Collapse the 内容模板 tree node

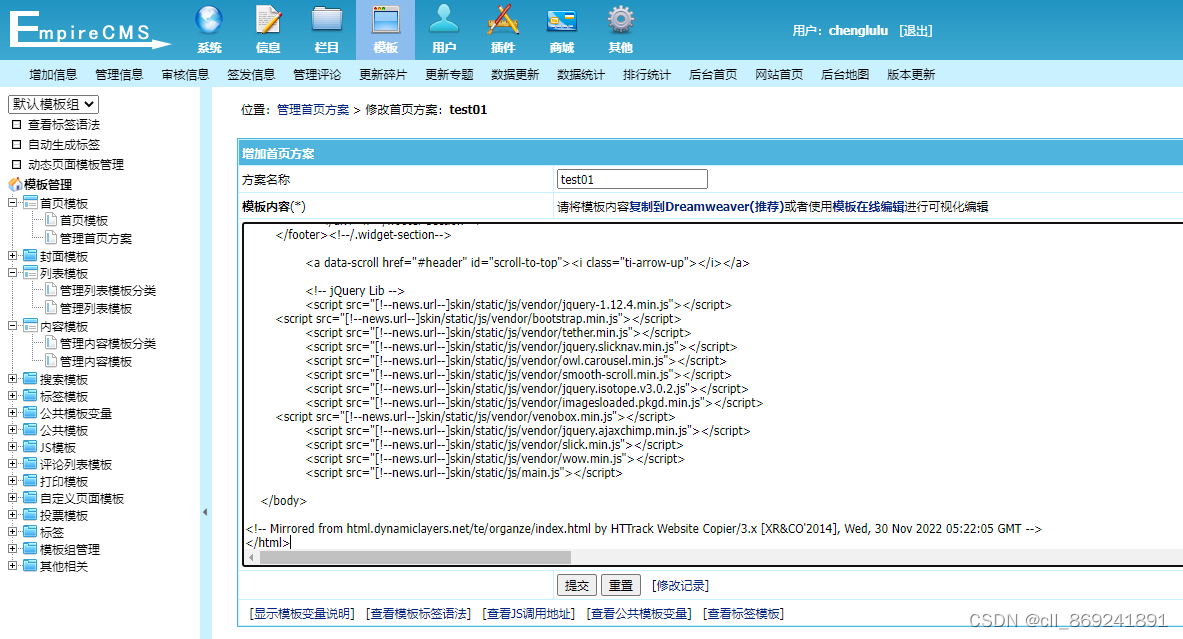tap(13, 326)
